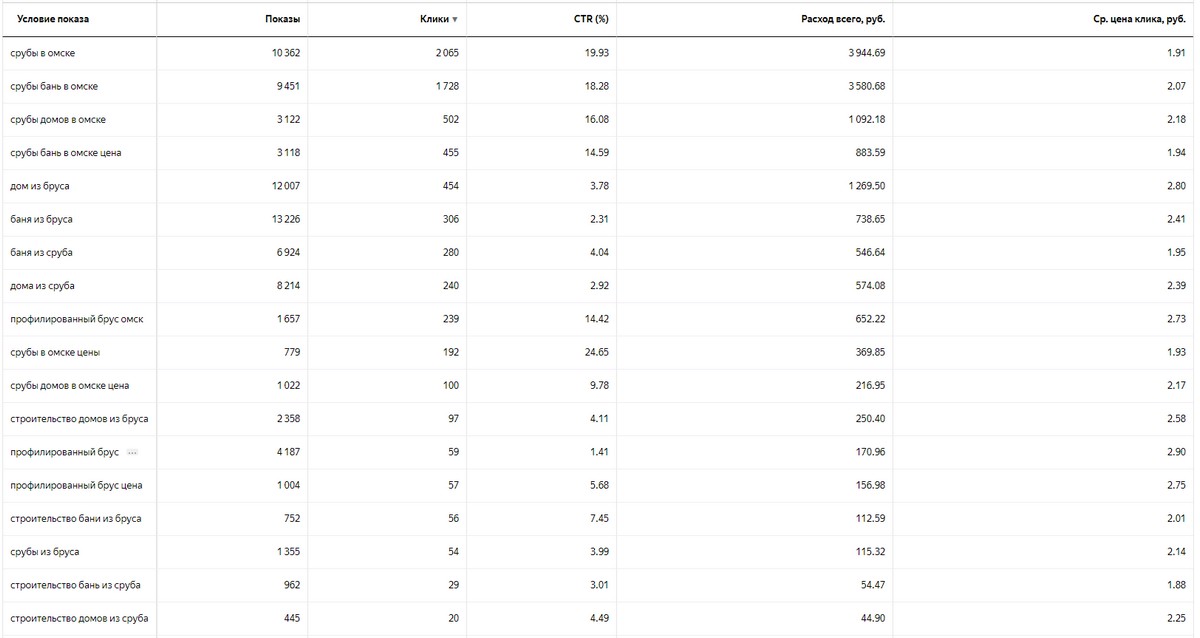Screen dimensions: 1200x638
Task: Click the keyword баня из бруса
Action: click(x=41, y=219)
